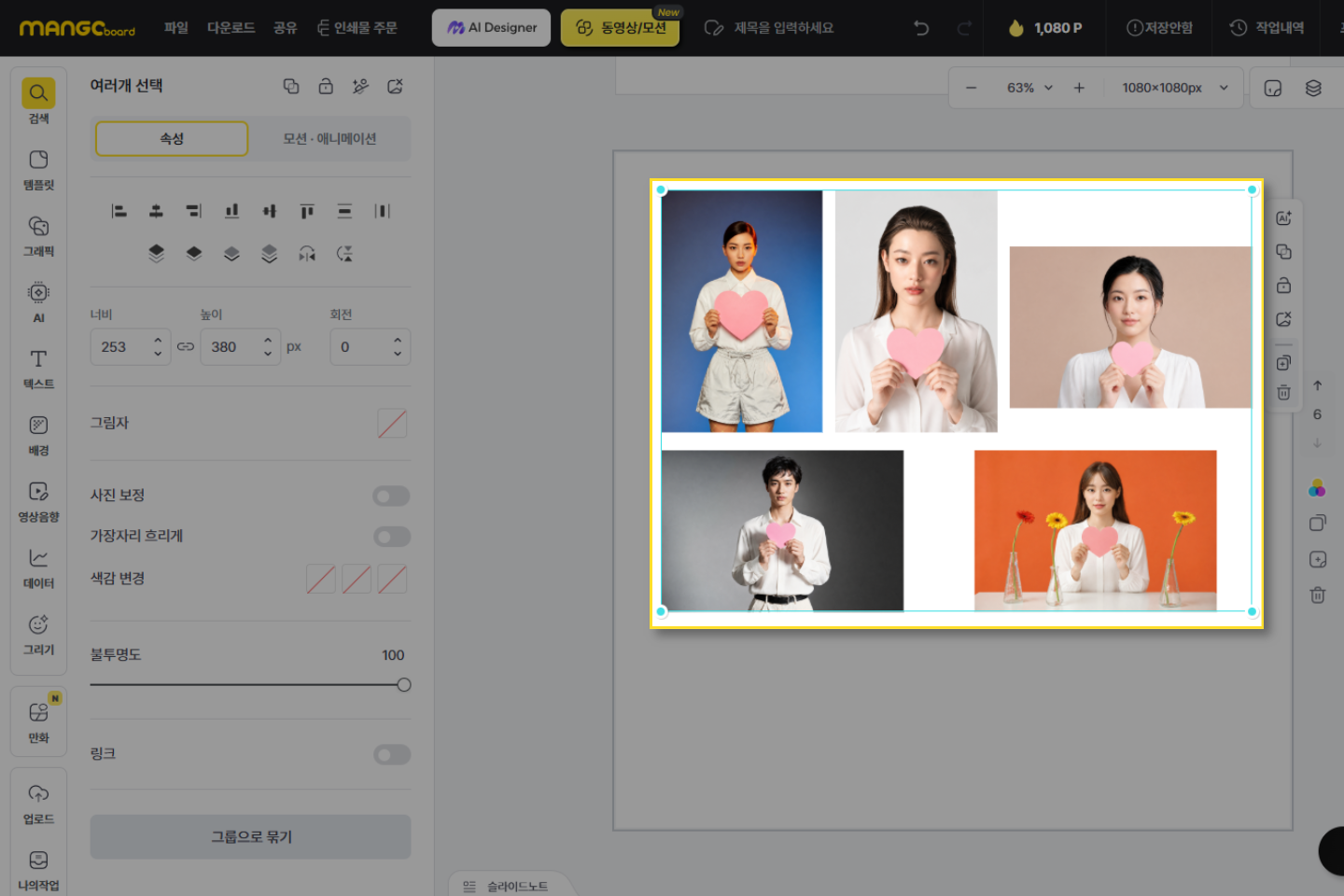This screenshot has width=1344, height=896.
Task: Toggle the width-height ratio lock link
Action: coord(186,346)
